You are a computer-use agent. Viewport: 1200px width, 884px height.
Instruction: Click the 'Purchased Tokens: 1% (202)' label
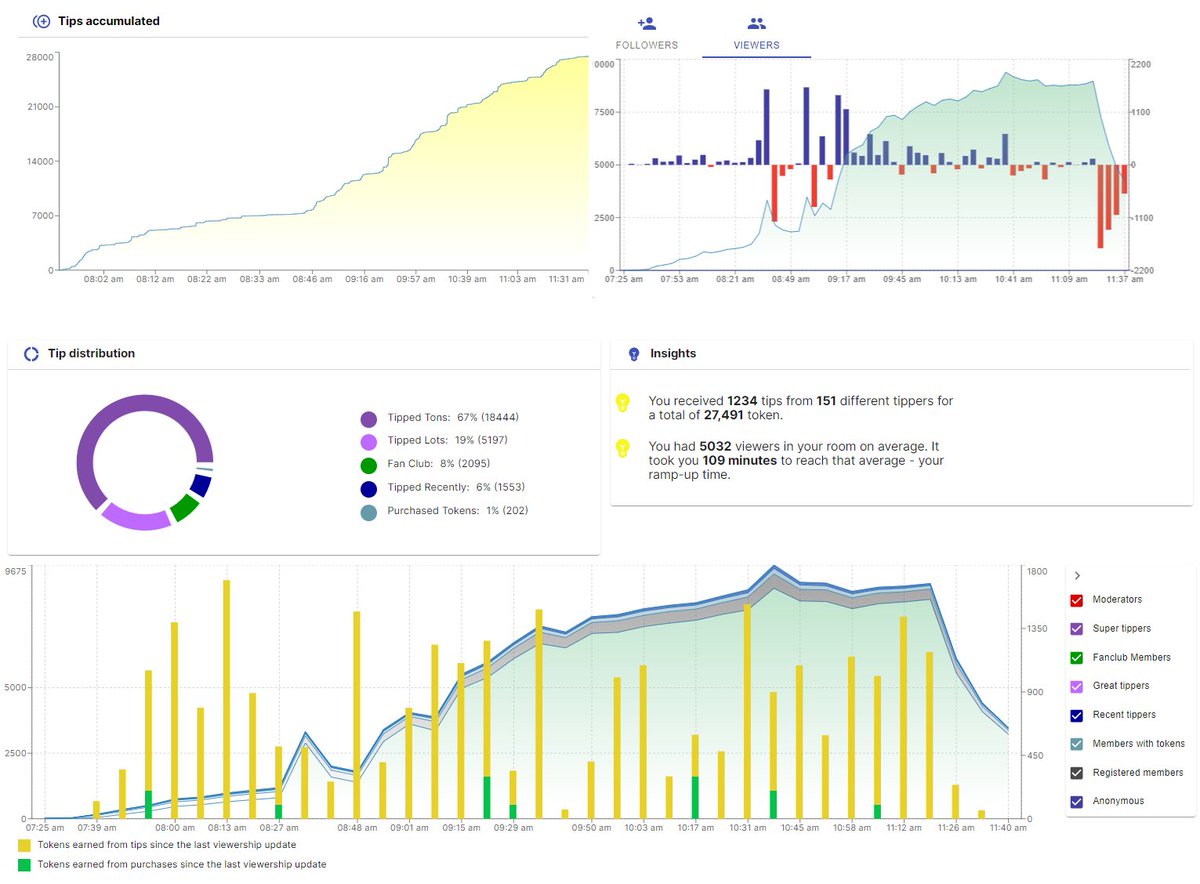coord(456,511)
